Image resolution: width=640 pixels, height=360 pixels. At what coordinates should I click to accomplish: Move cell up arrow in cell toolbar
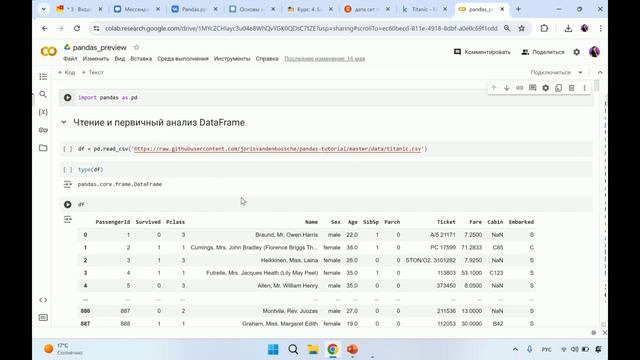point(493,88)
